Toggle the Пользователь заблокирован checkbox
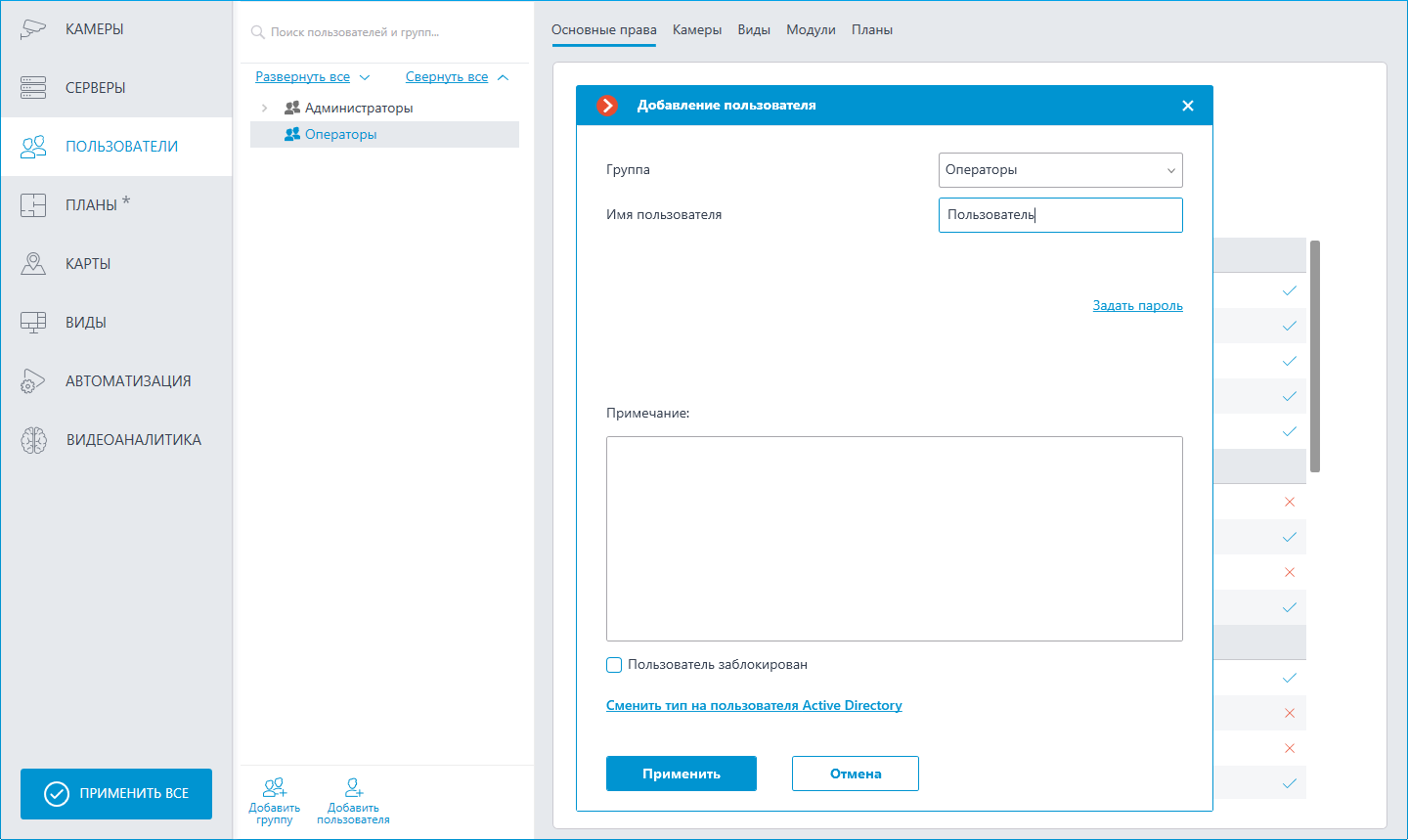Screen dimensions: 1408x840 click(614, 665)
